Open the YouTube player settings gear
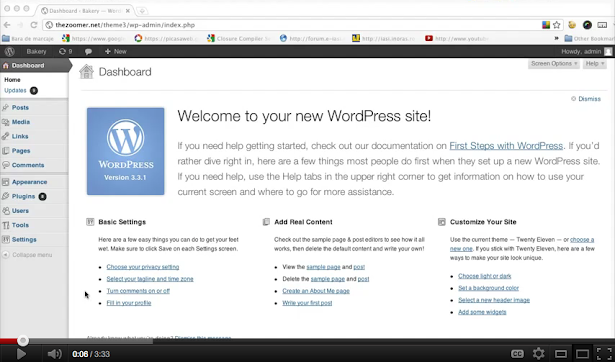Screen dimensions: 615x362 (x=539, y=353)
